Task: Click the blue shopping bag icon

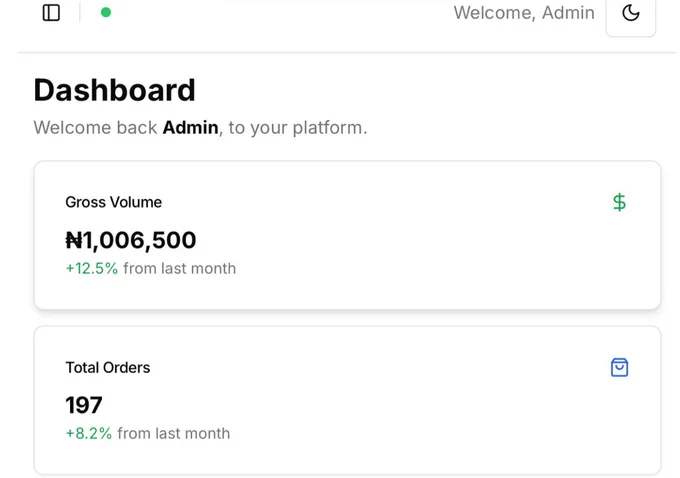Action: (x=619, y=367)
